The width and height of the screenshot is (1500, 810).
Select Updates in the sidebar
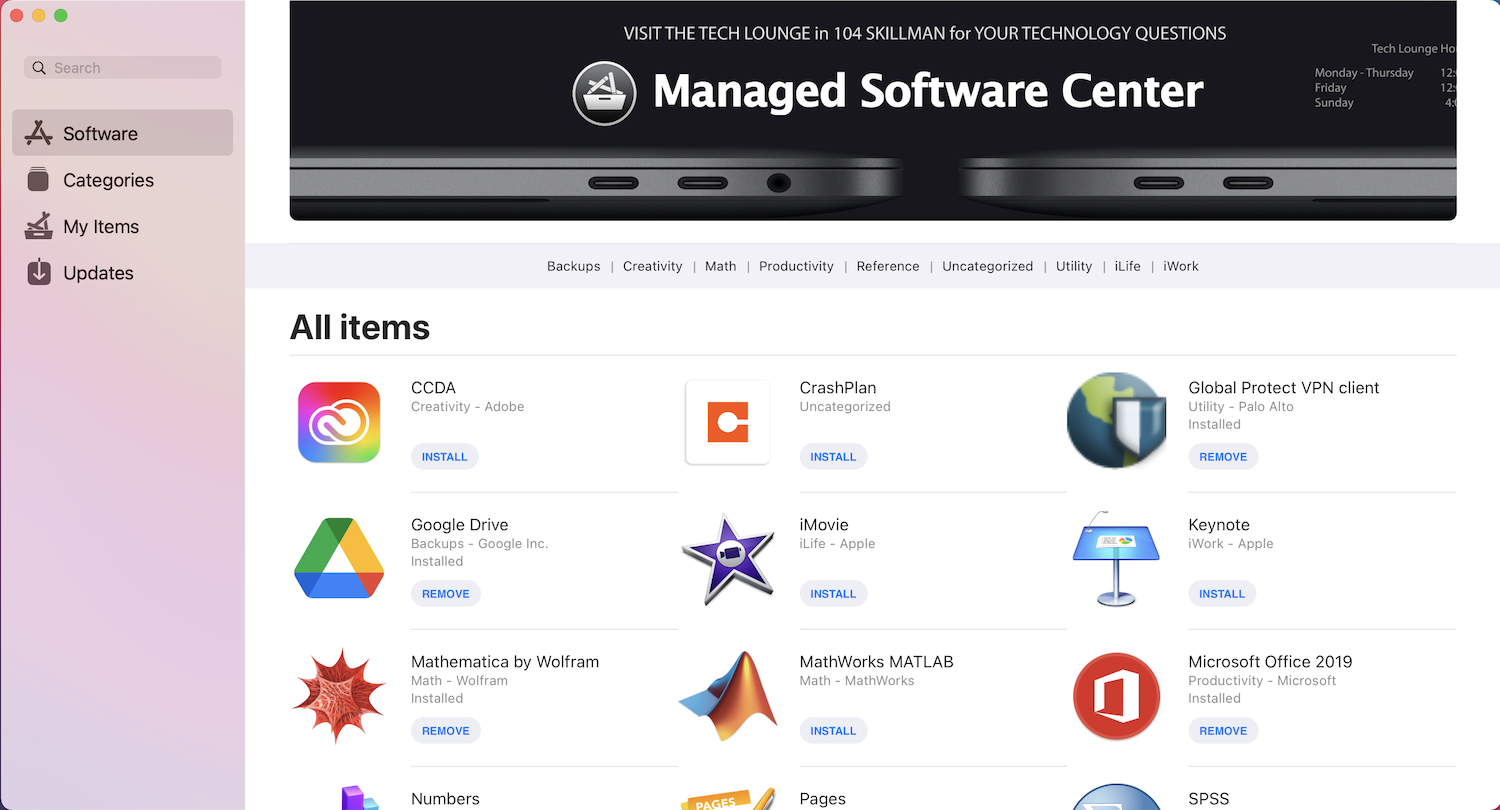(122, 272)
